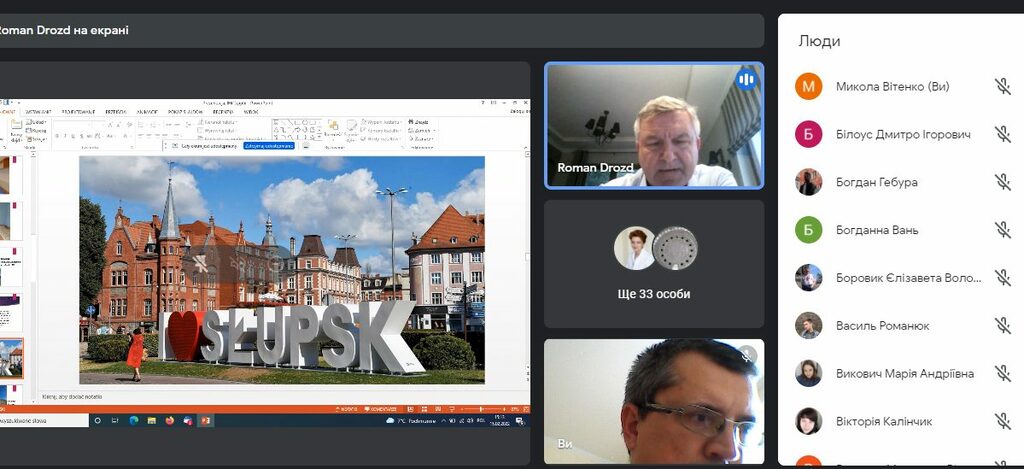Screen dimensions: 1024x469
Task: Click the blue sharing button in shared screen
Action: (268, 145)
